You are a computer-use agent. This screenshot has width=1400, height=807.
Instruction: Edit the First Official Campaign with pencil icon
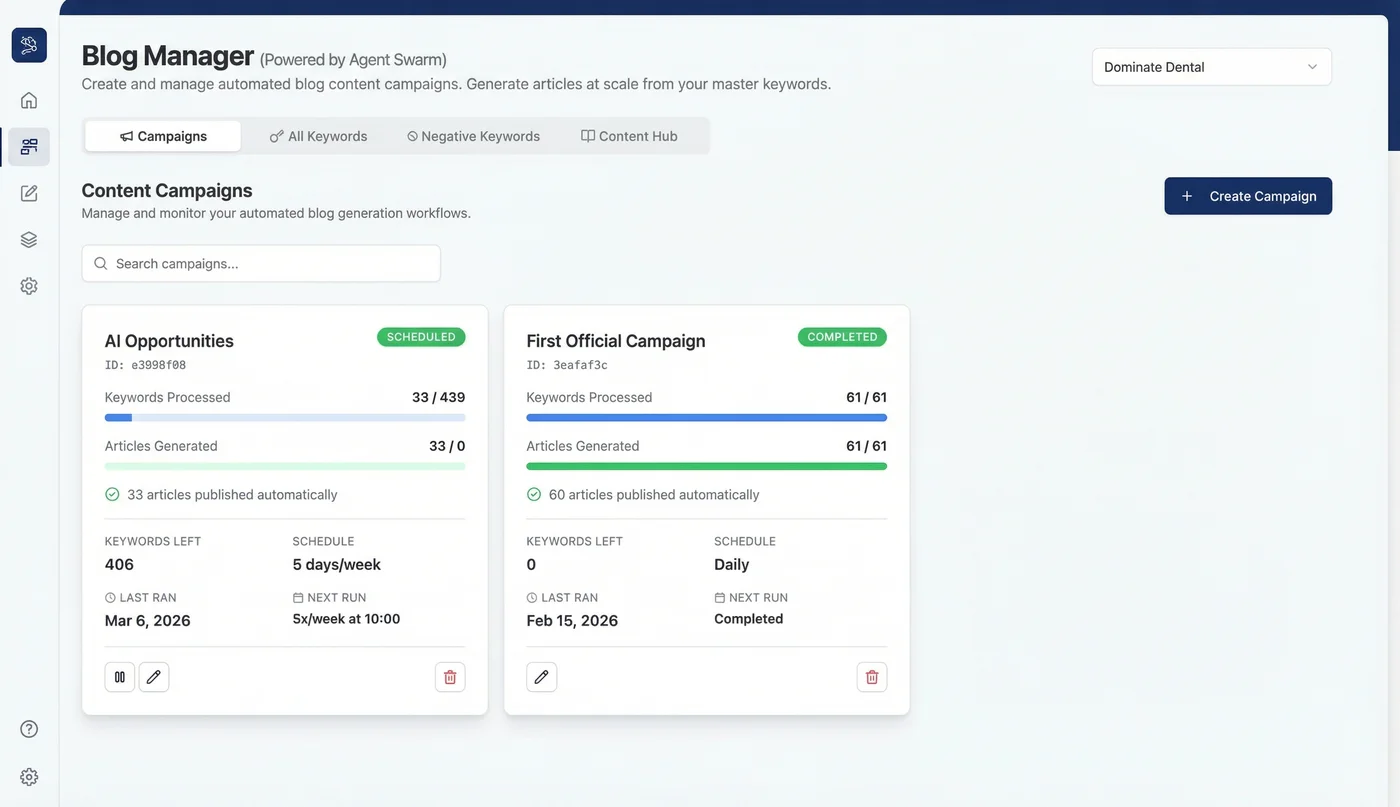pos(541,676)
